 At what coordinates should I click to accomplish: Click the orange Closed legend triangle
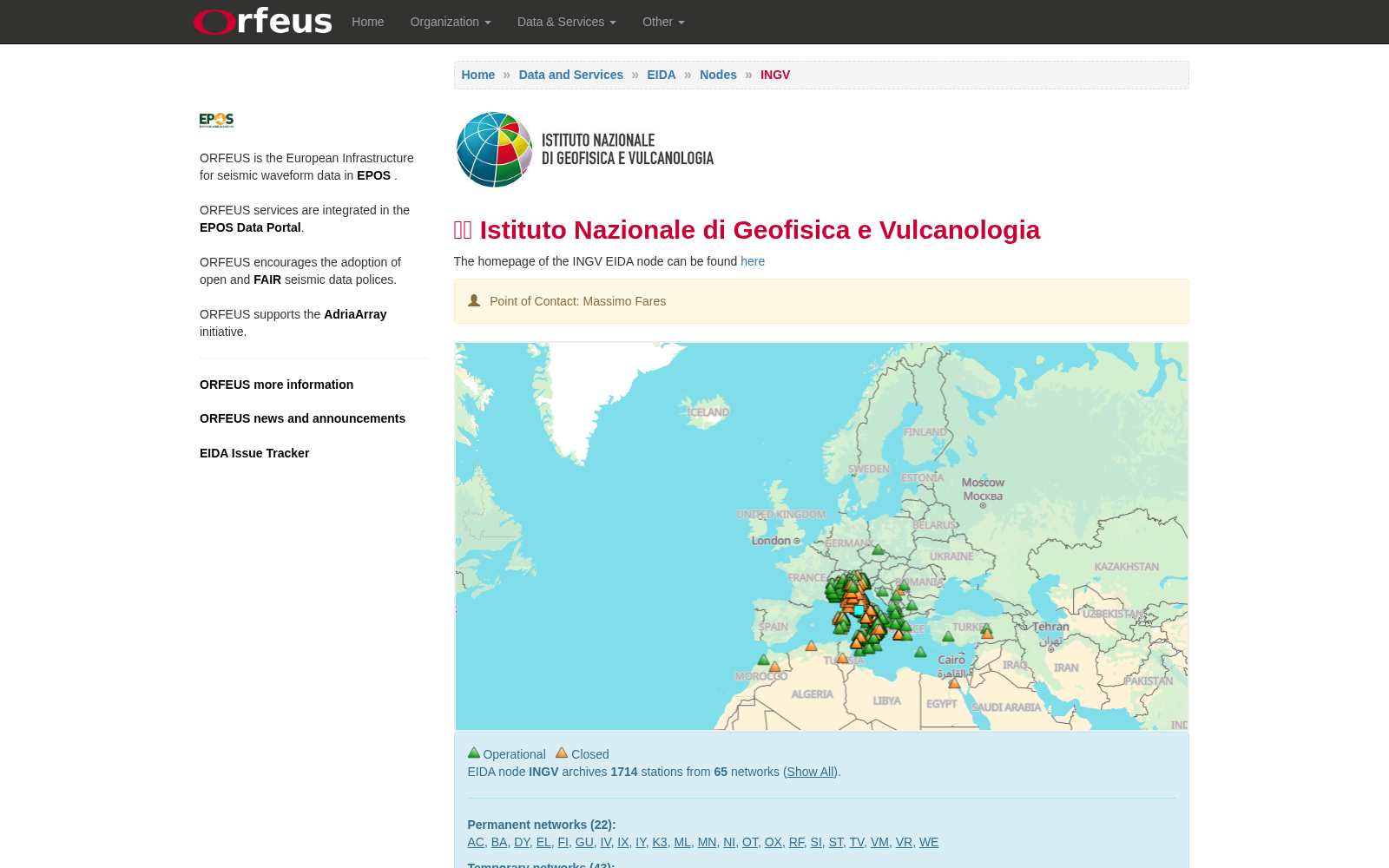point(562,753)
